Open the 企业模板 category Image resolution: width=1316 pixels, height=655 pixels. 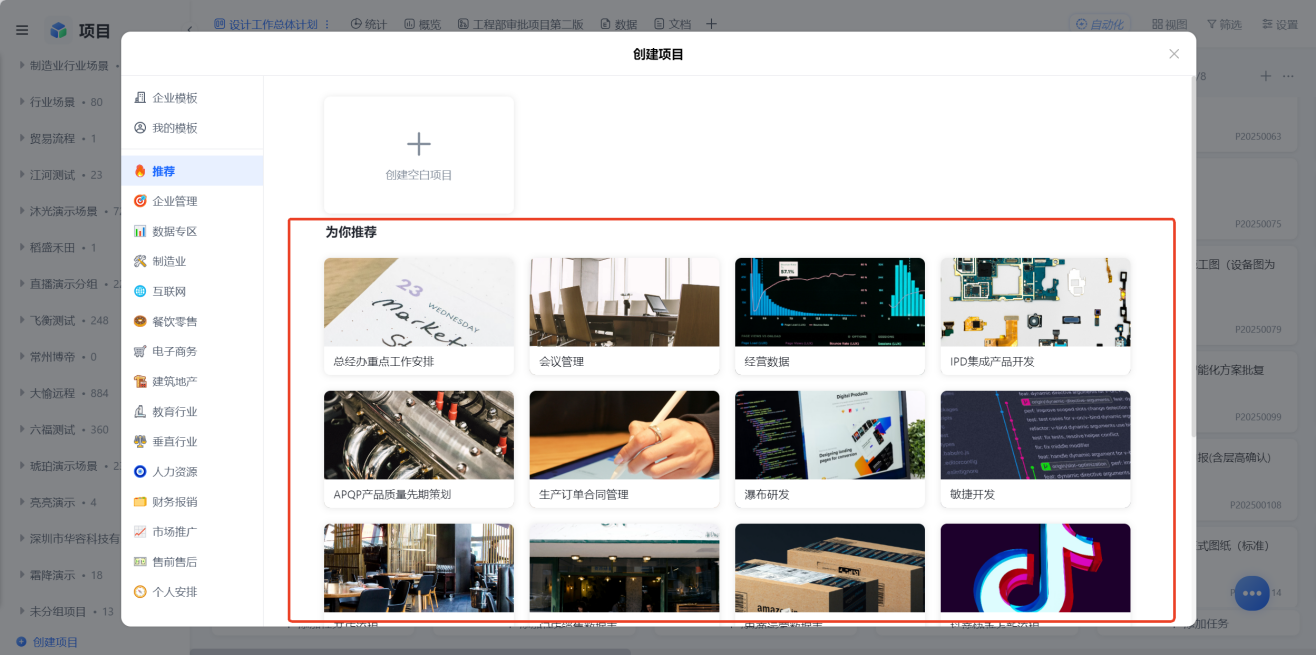click(192, 98)
